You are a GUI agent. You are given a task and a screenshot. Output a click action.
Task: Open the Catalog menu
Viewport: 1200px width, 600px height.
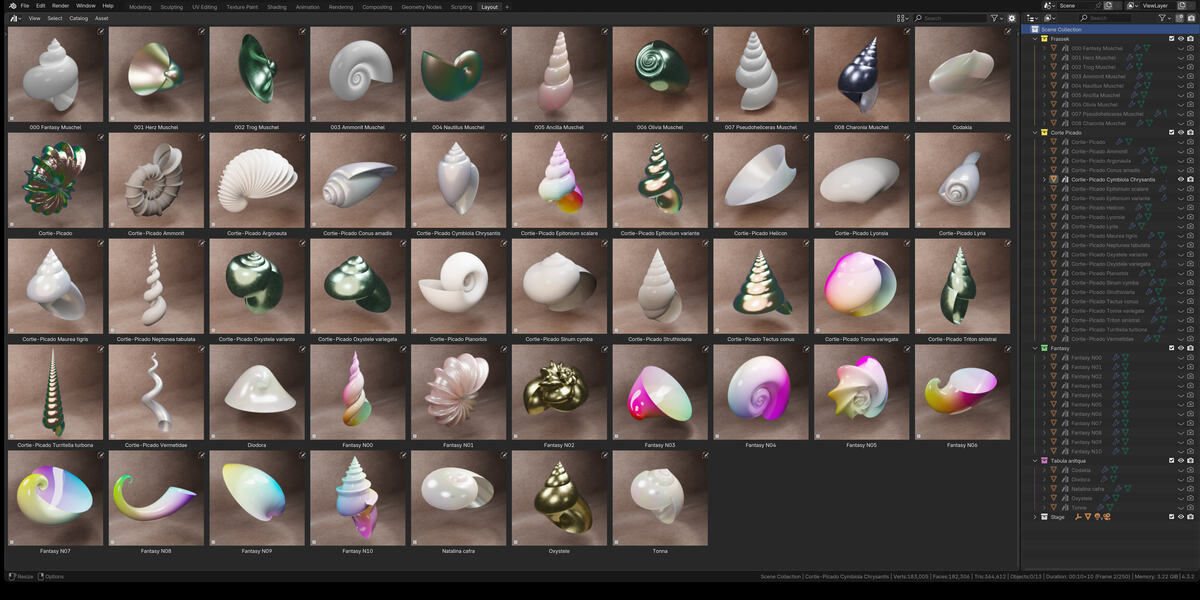78,18
